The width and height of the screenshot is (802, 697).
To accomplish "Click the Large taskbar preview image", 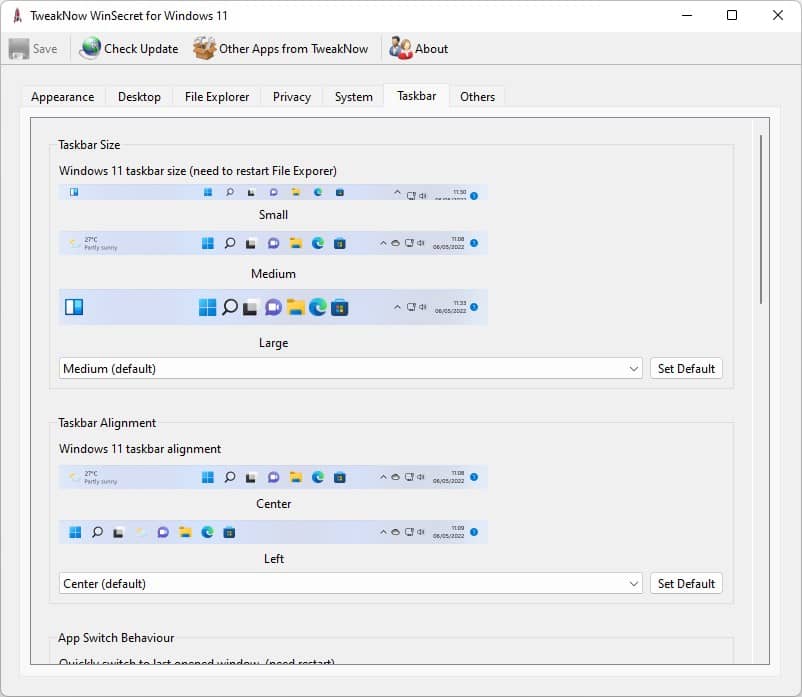I will (273, 307).
